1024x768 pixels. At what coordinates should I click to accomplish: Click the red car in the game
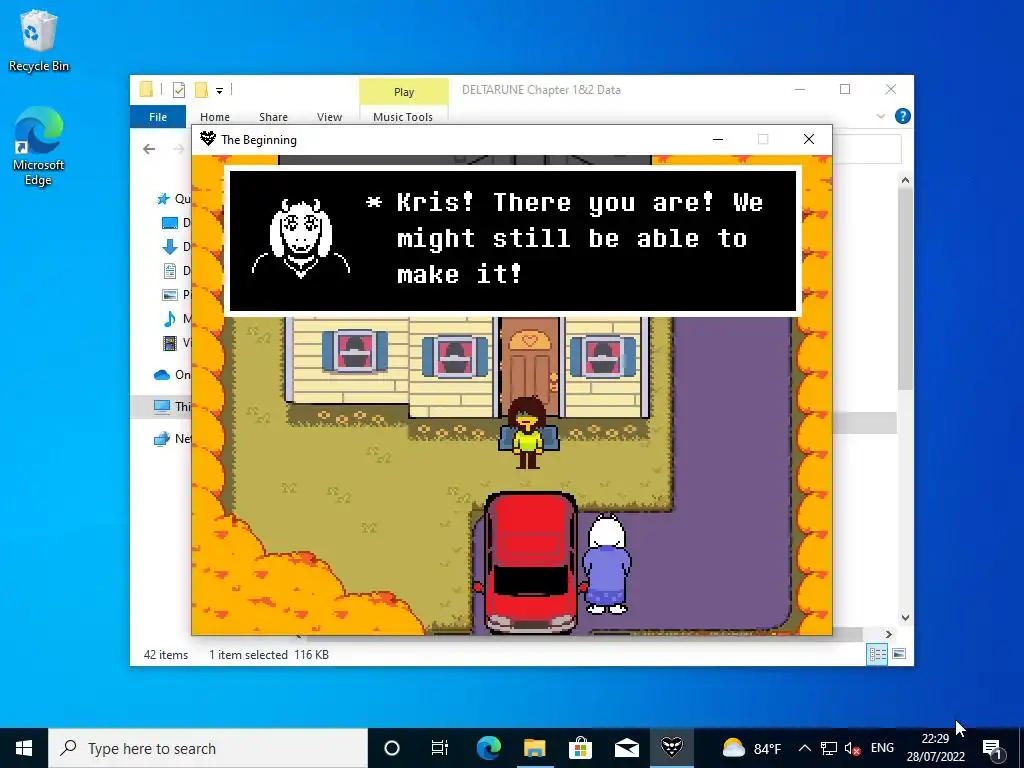[530, 562]
